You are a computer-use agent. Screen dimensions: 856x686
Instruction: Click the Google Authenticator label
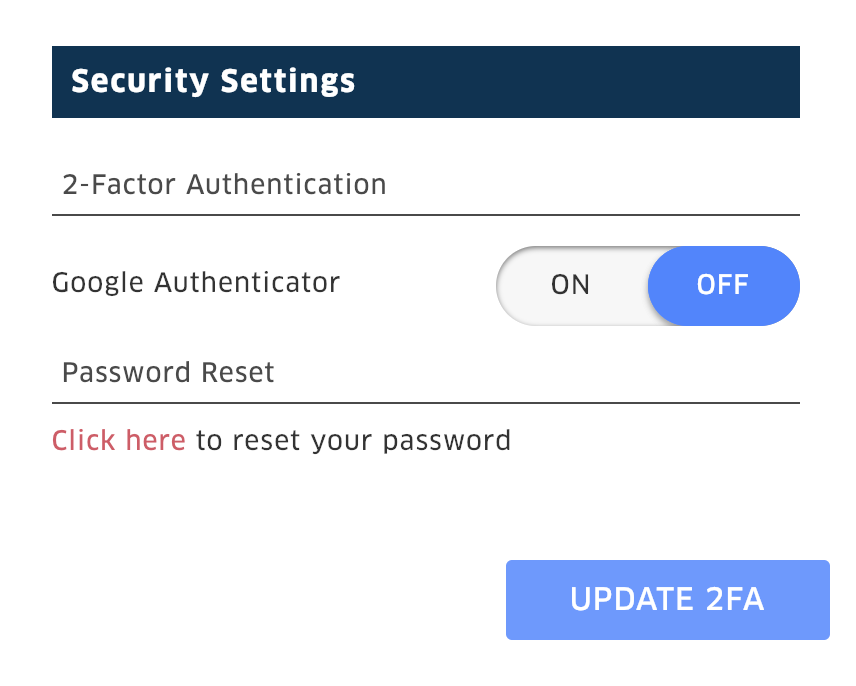click(x=196, y=283)
